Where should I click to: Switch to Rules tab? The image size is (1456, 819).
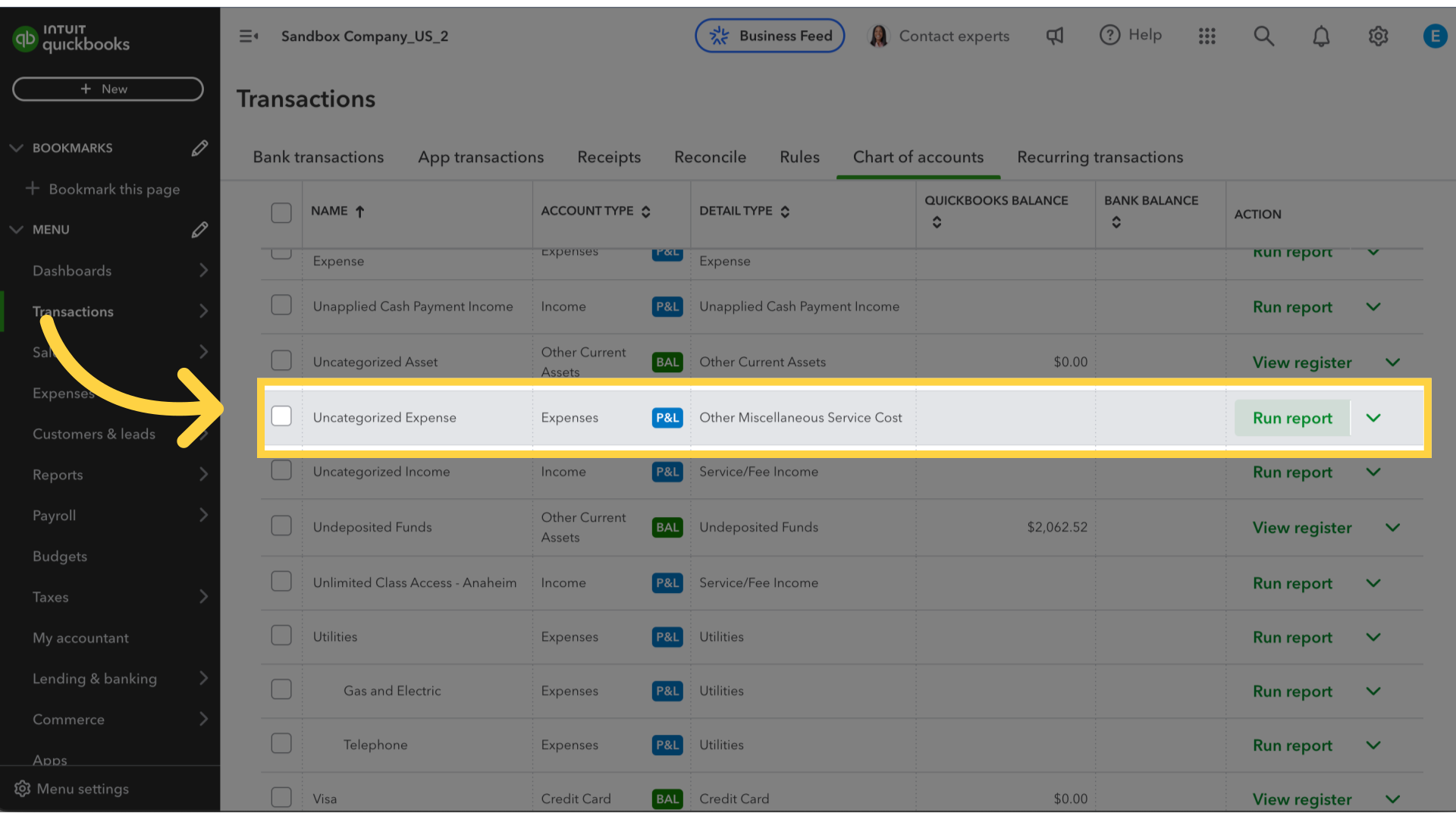coord(799,157)
